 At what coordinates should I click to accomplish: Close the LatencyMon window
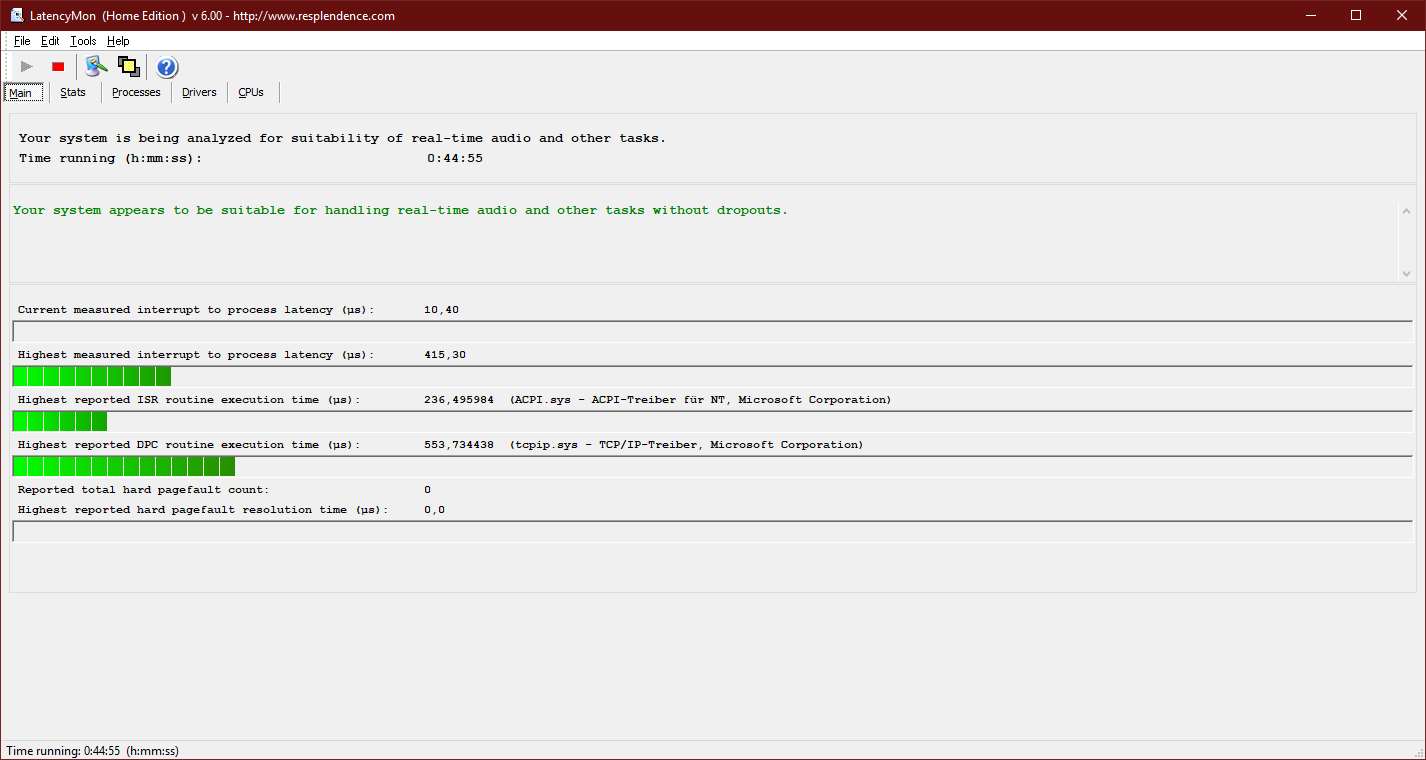(x=1402, y=15)
